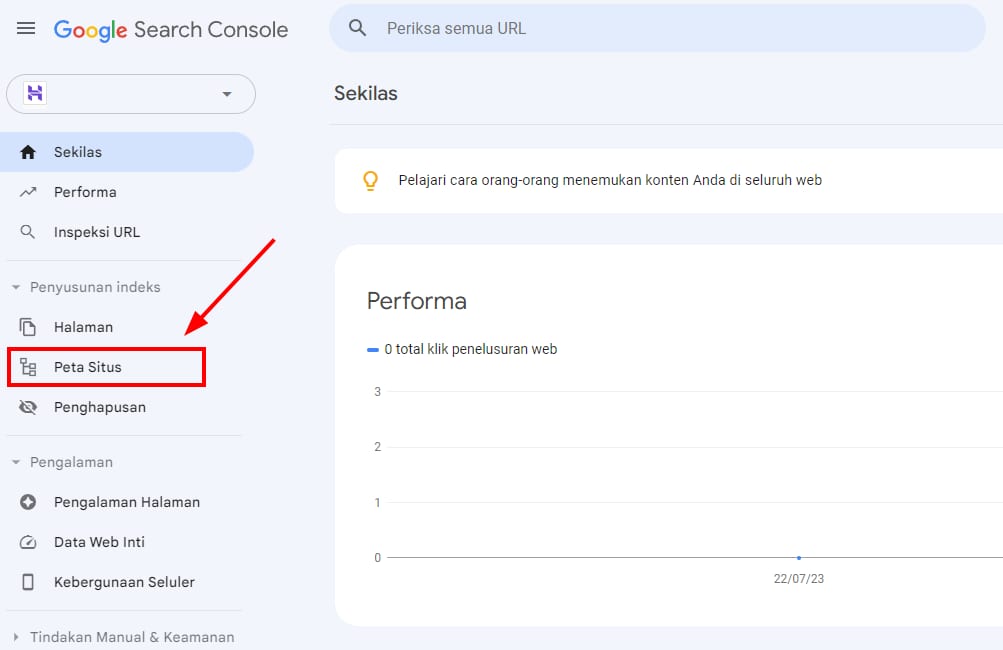
Task: Click the Pengalaman Halaman plus-circle icon
Action: 28,502
